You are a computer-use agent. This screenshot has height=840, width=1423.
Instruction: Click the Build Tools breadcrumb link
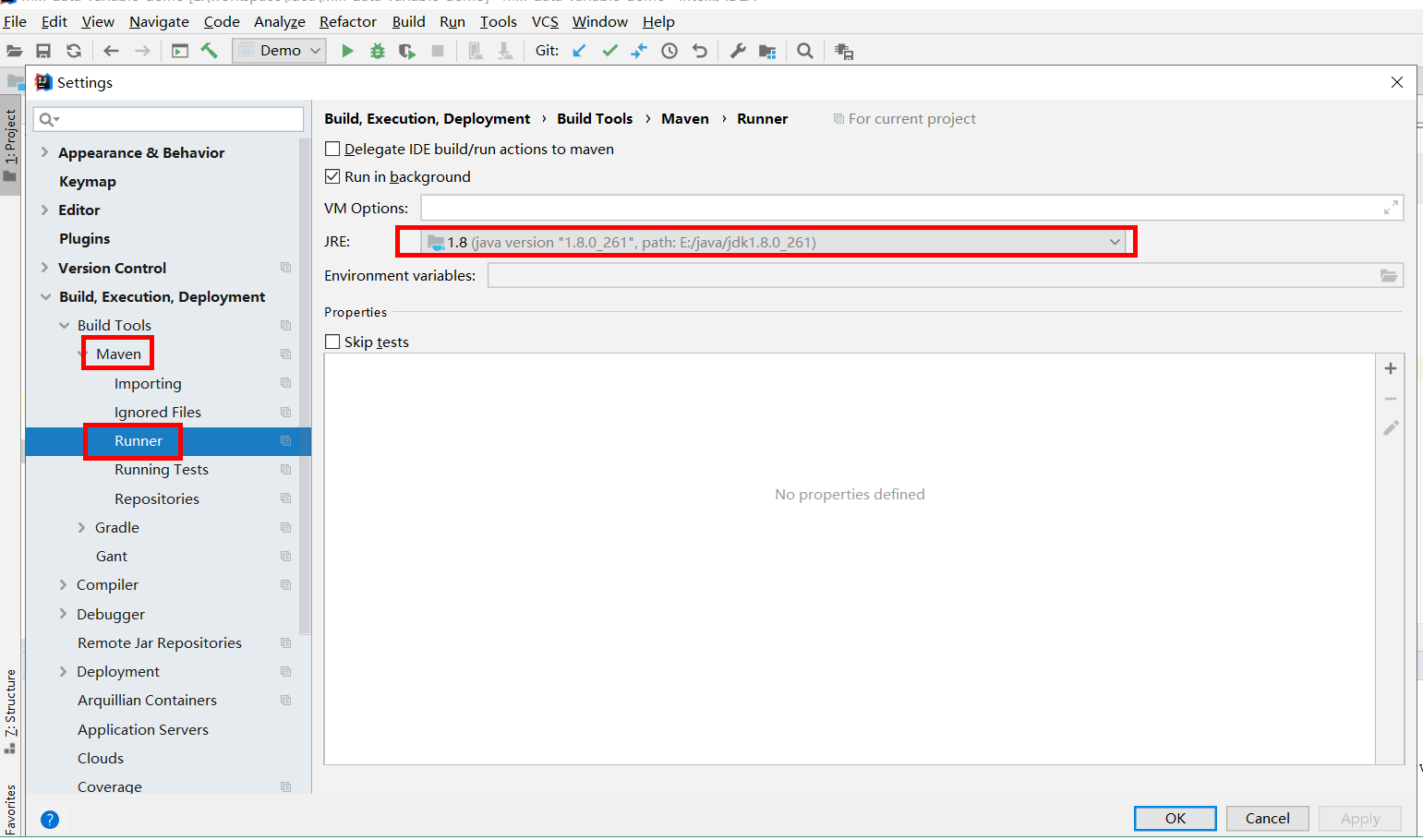tap(595, 118)
